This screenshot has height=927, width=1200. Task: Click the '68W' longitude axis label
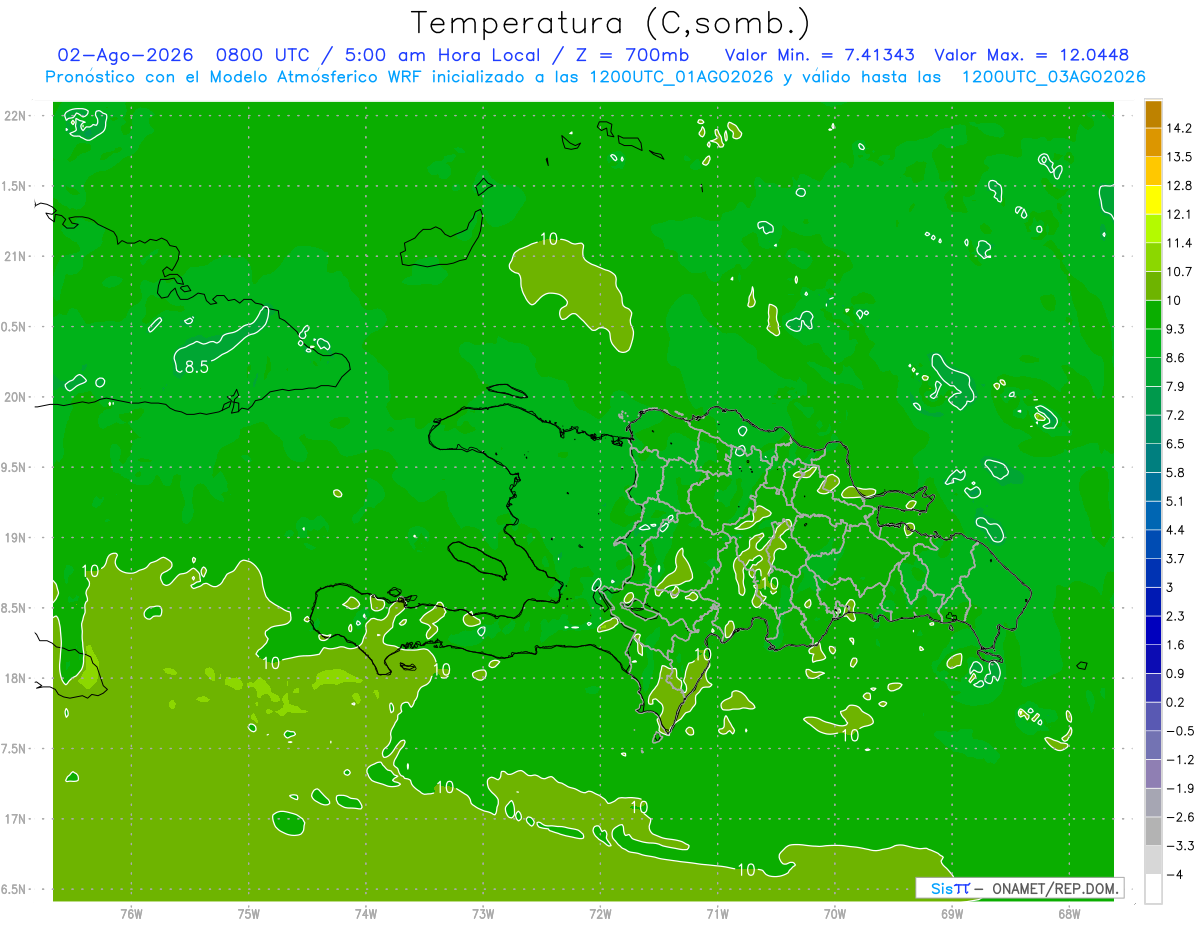click(1069, 913)
